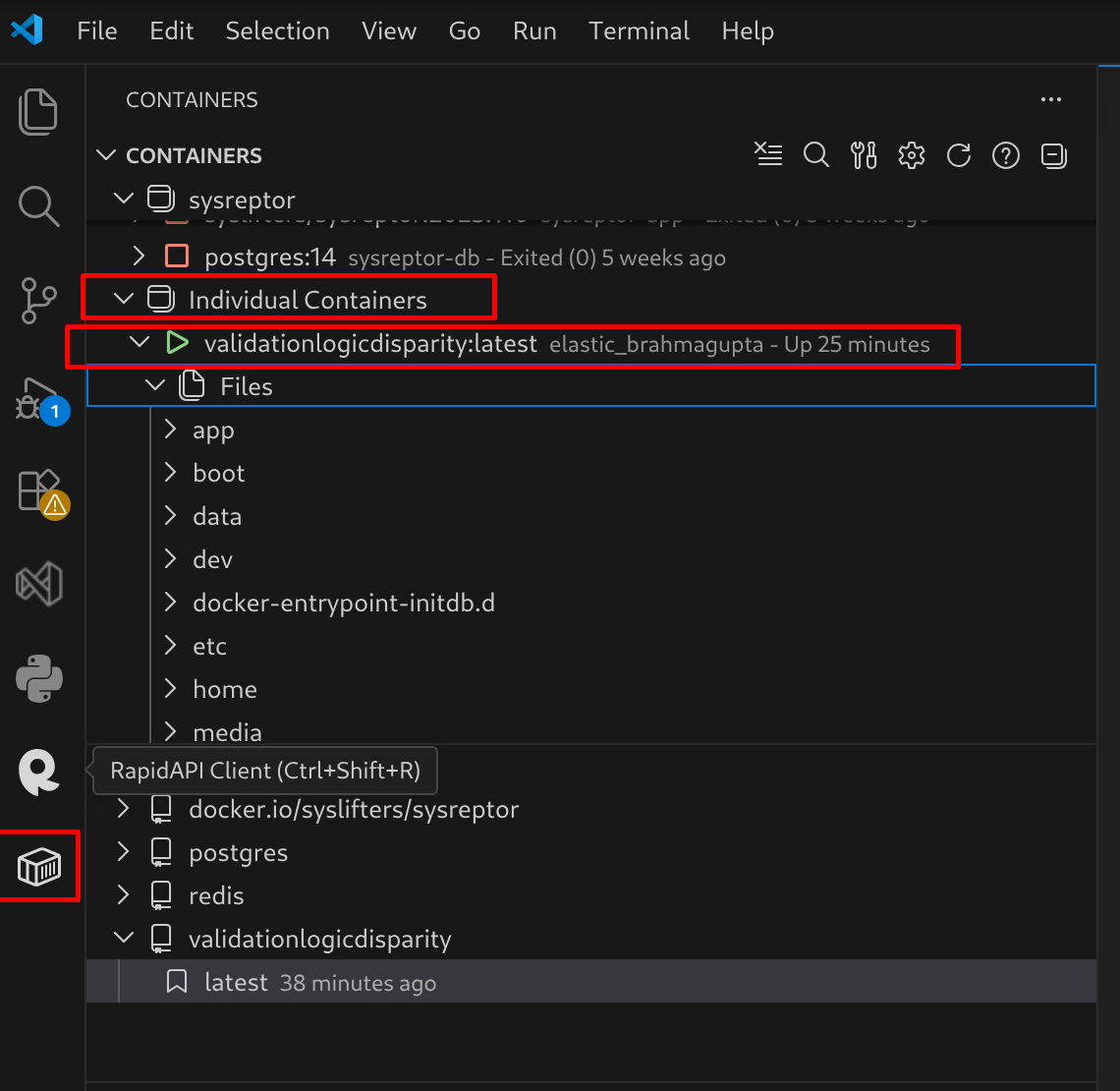Open the Containers view in activity bar
1120x1091 pixels.
[39, 867]
